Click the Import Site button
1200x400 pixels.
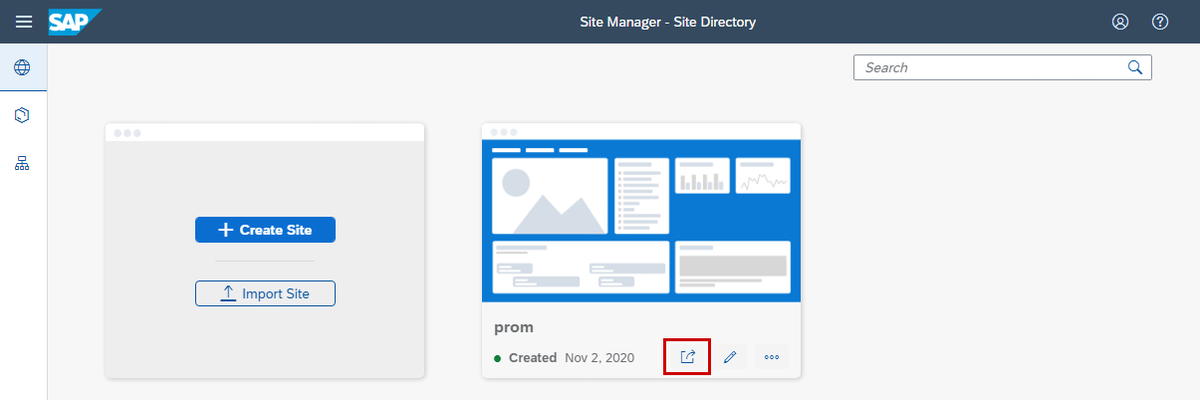[265, 294]
